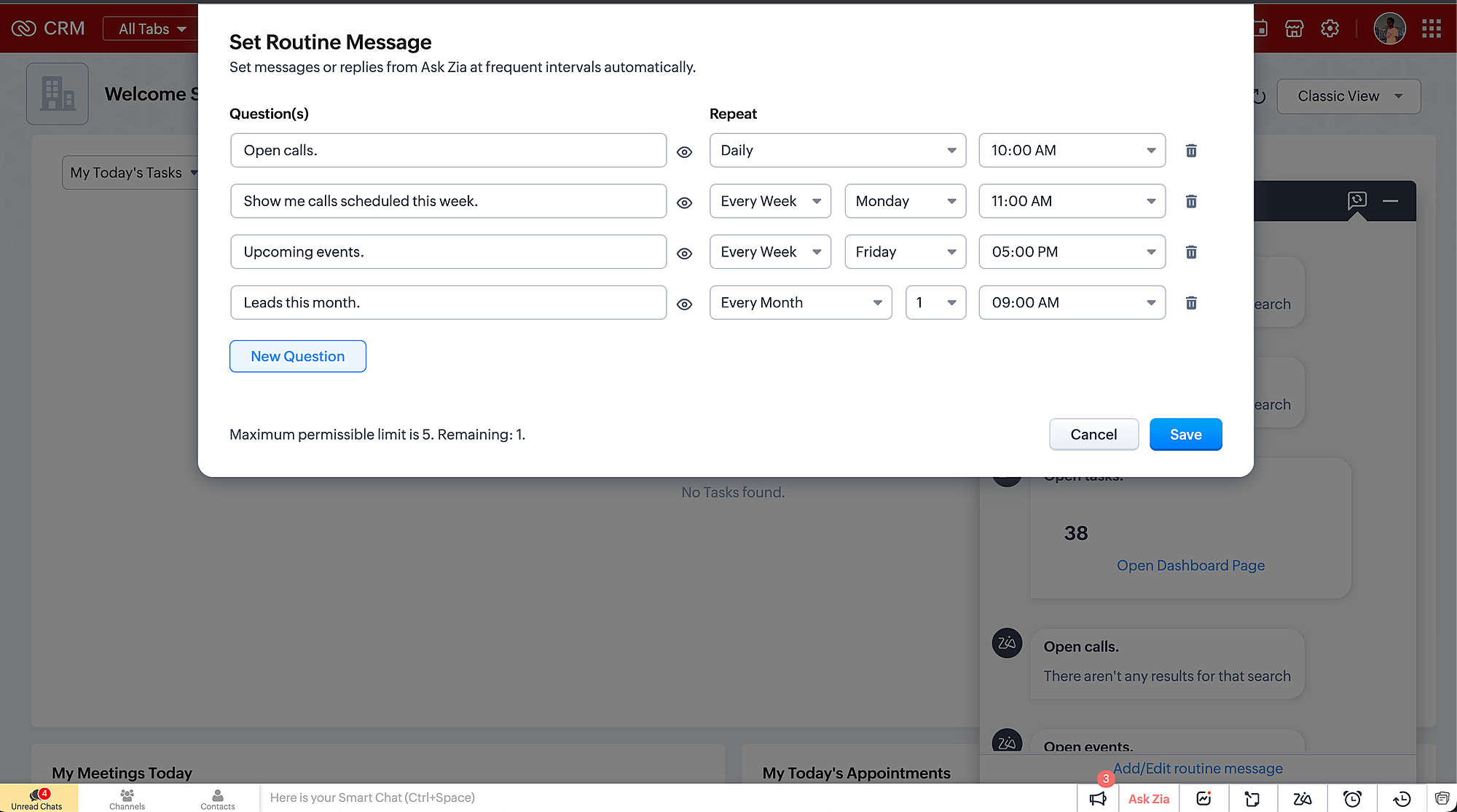Open the apps grid launcher icon
The height and width of the screenshot is (812, 1457).
[1431, 28]
